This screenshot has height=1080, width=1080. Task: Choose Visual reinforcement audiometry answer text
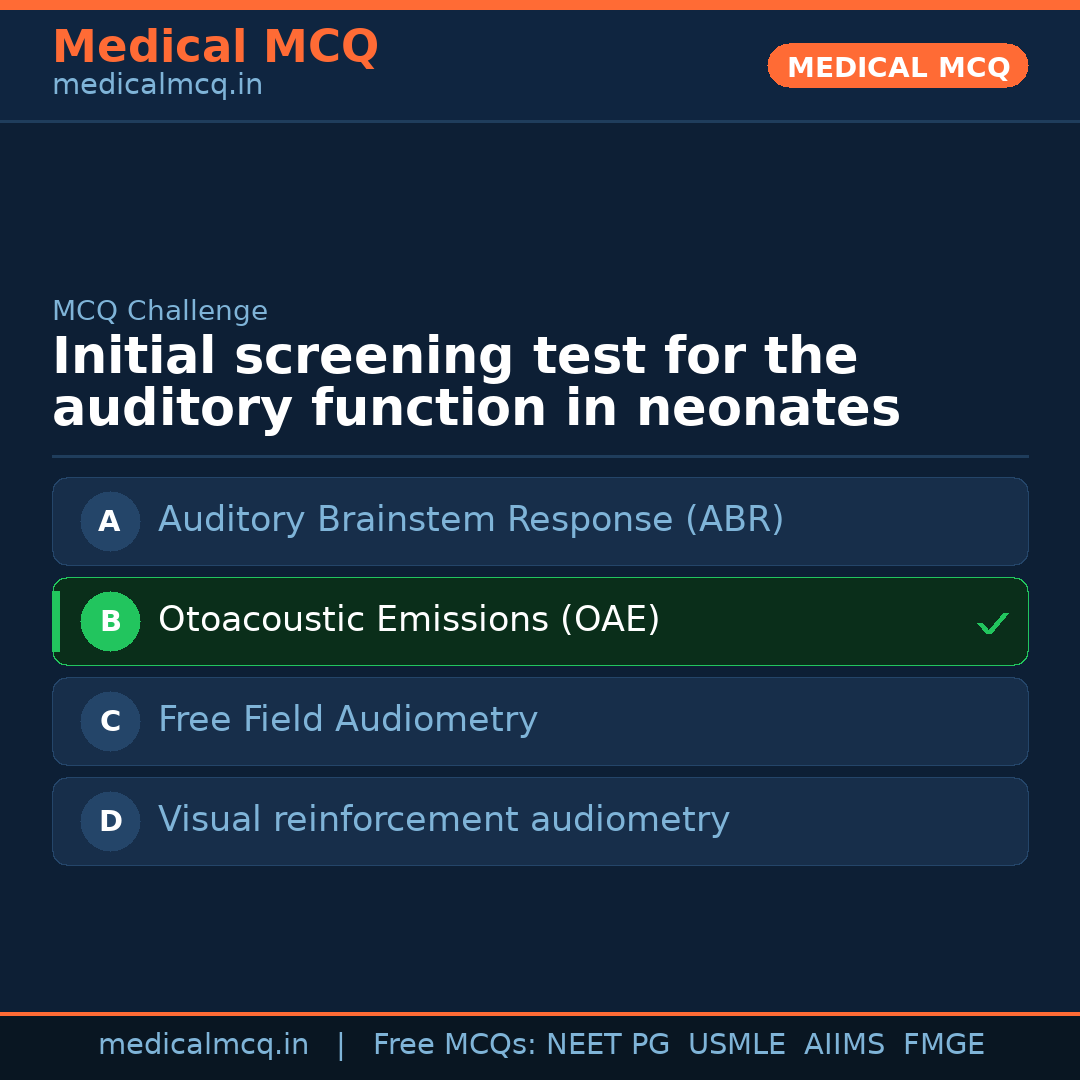click(443, 820)
